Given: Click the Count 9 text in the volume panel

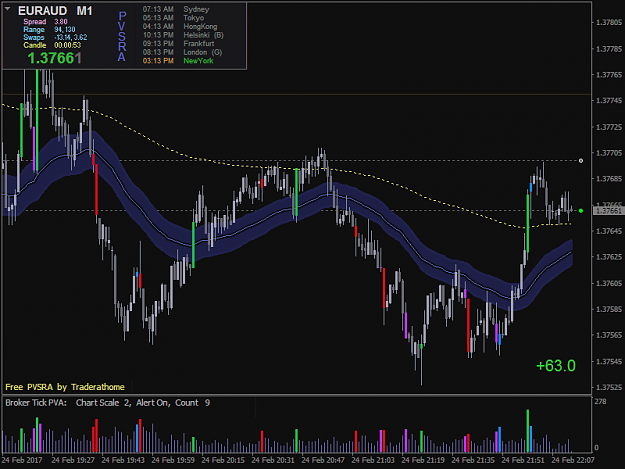Looking at the screenshot, I should pyautogui.click(x=193, y=403).
